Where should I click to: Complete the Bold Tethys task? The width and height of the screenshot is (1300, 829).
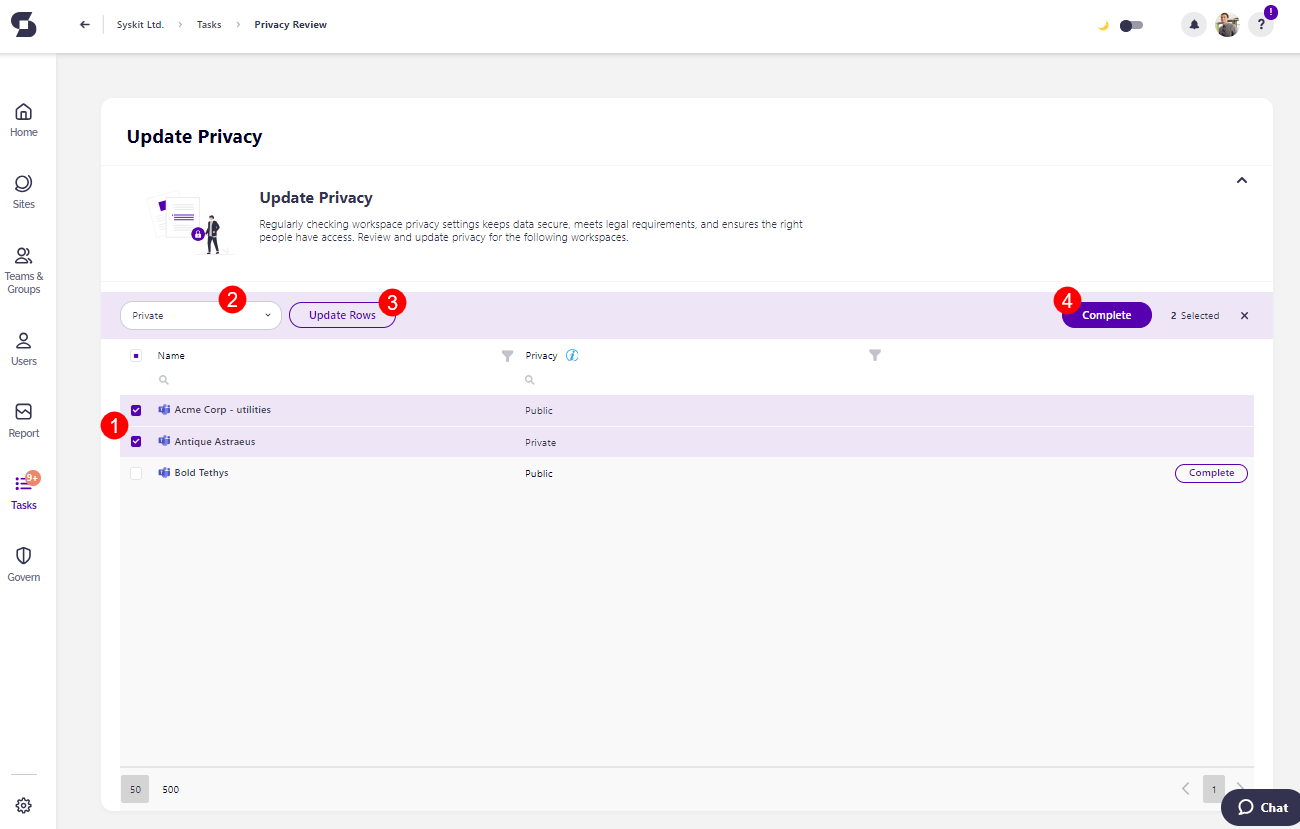(1211, 472)
